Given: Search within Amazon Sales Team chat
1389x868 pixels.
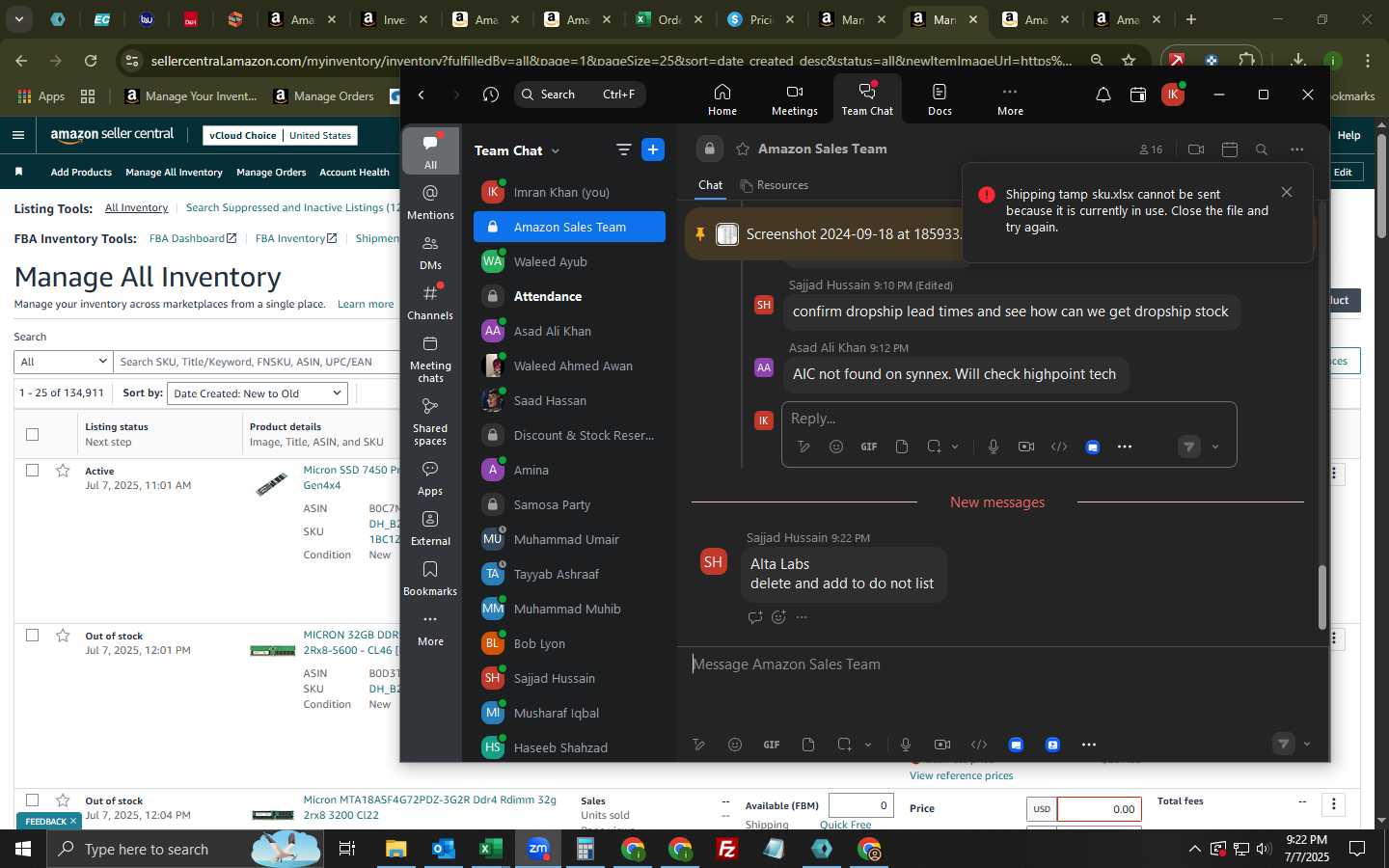Looking at the screenshot, I should point(1262,149).
